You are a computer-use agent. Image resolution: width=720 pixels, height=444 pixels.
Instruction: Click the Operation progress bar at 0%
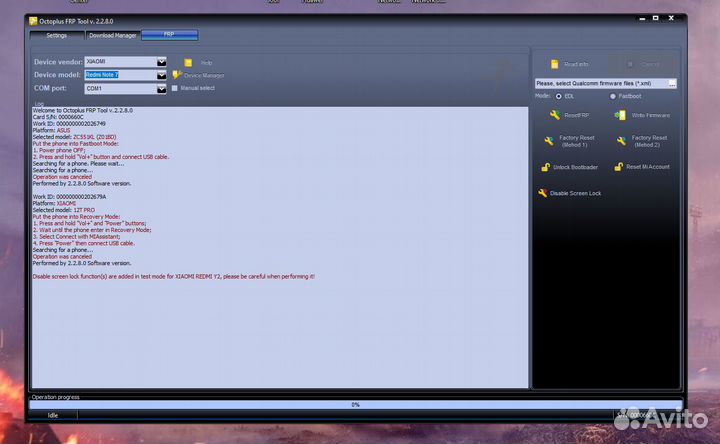(355, 405)
